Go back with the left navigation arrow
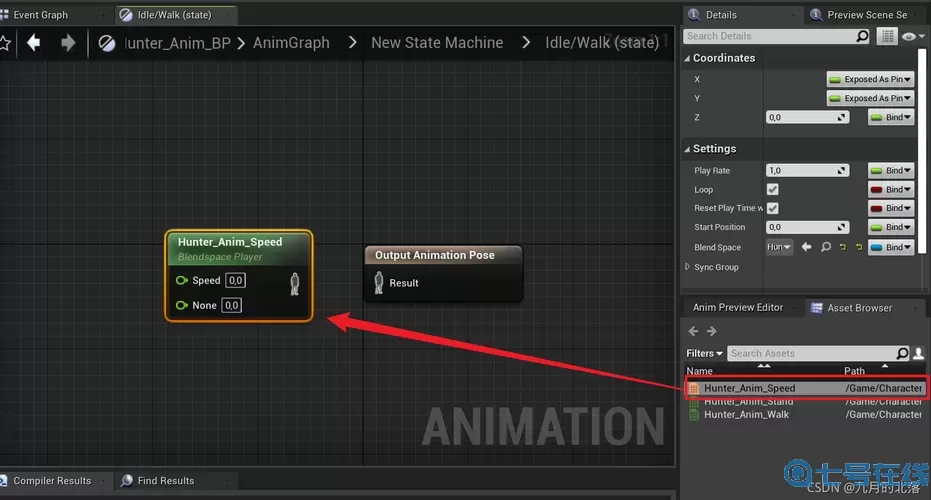931x500 pixels. point(34,43)
